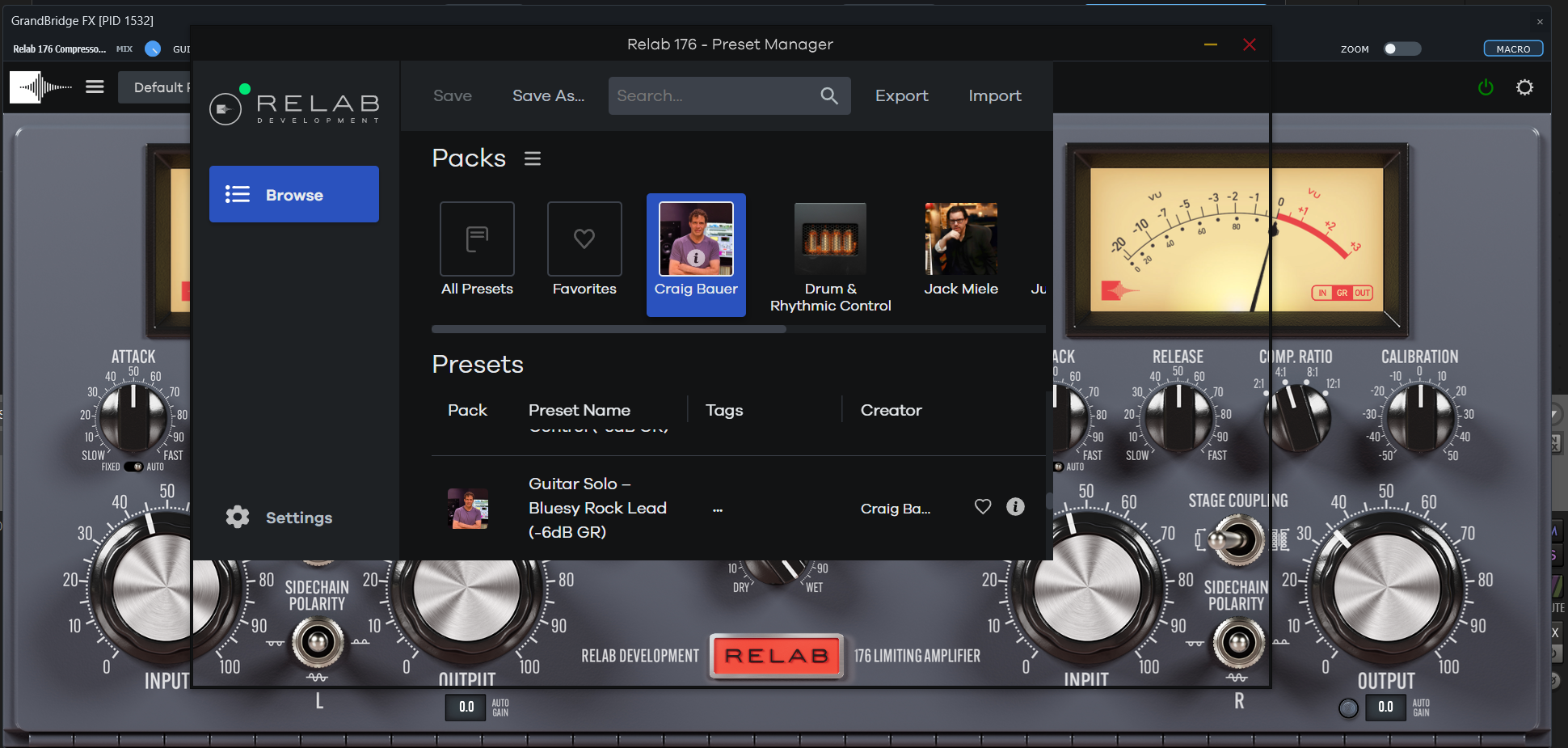Select the All Presets pack
The image size is (1568, 748).
[477, 250]
